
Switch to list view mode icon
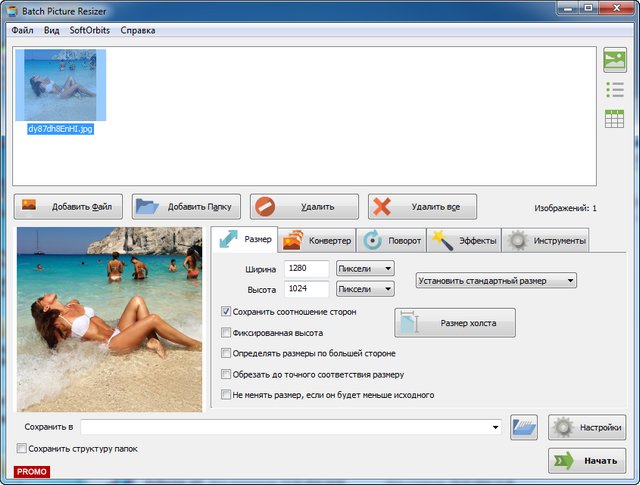614,90
